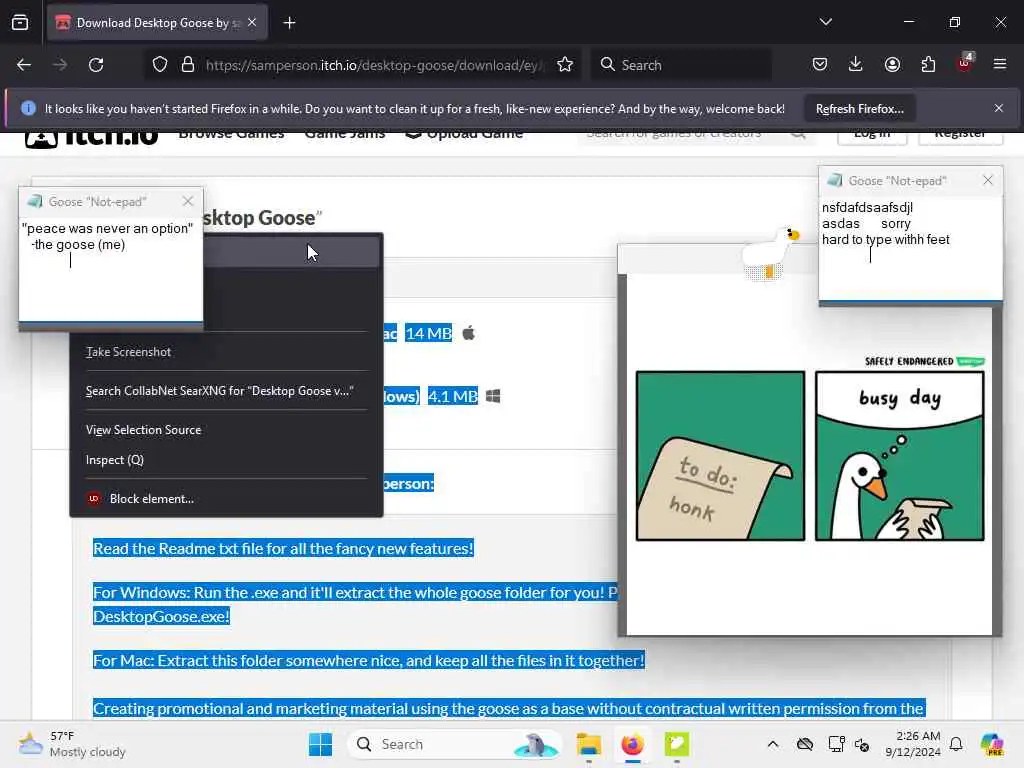
Task: Save page to Pocket
Action: pos(820,65)
